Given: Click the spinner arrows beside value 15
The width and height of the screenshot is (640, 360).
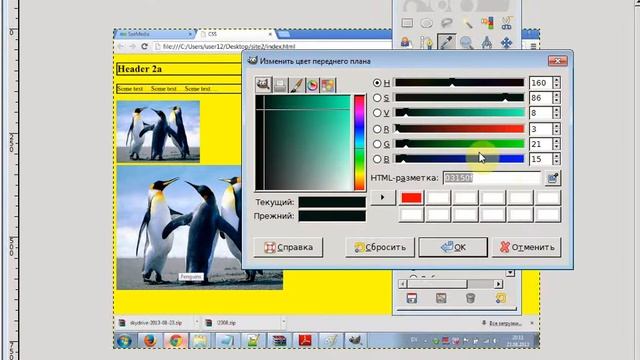Looking at the screenshot, I should (557, 159).
